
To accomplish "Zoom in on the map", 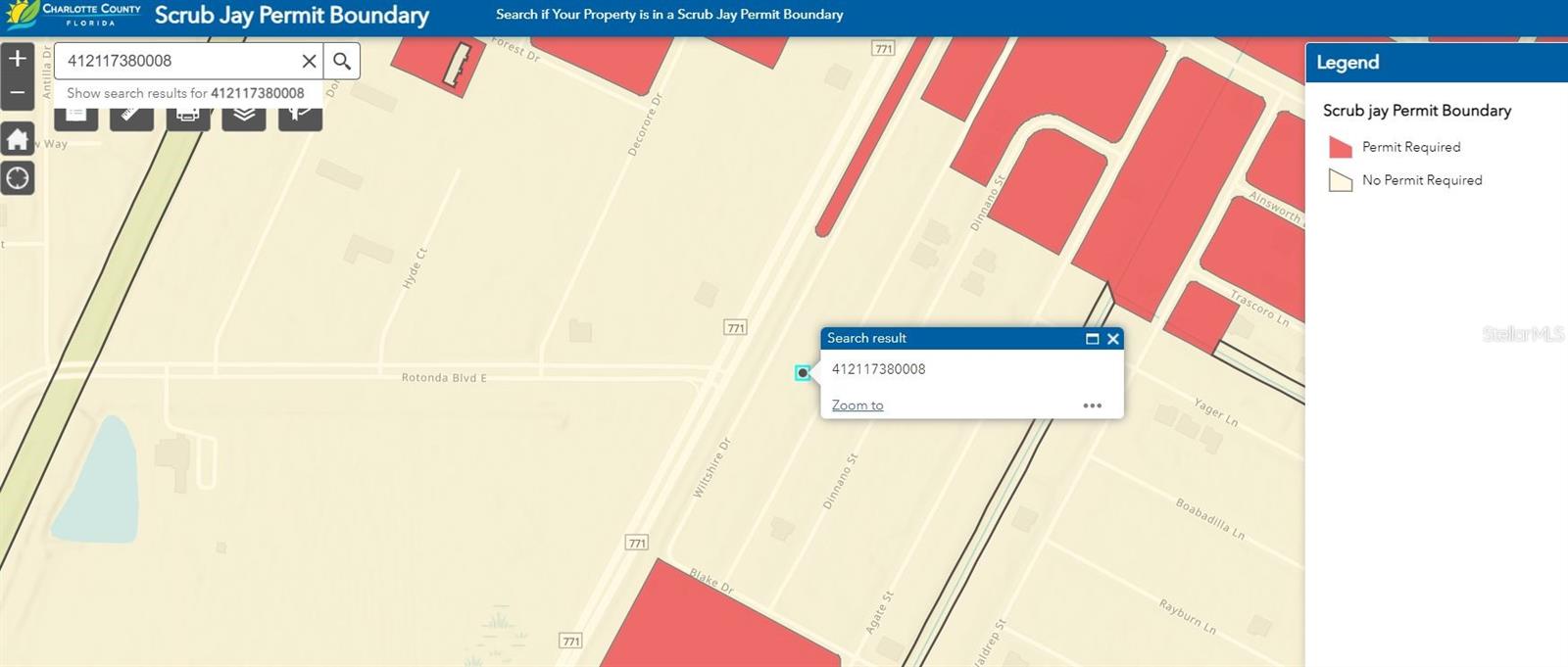I will (18, 59).
